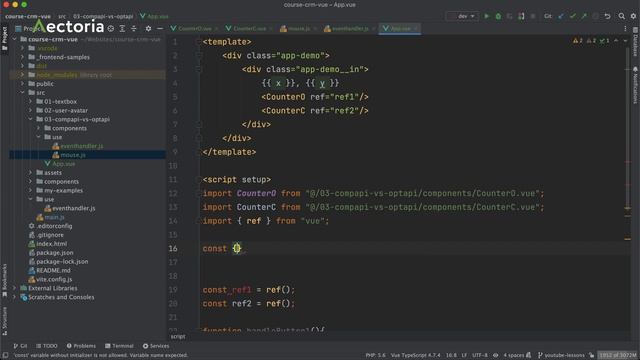The image size is (640, 360).
Task: Click the Collapse All icon in Project panel
Action: 133,29
